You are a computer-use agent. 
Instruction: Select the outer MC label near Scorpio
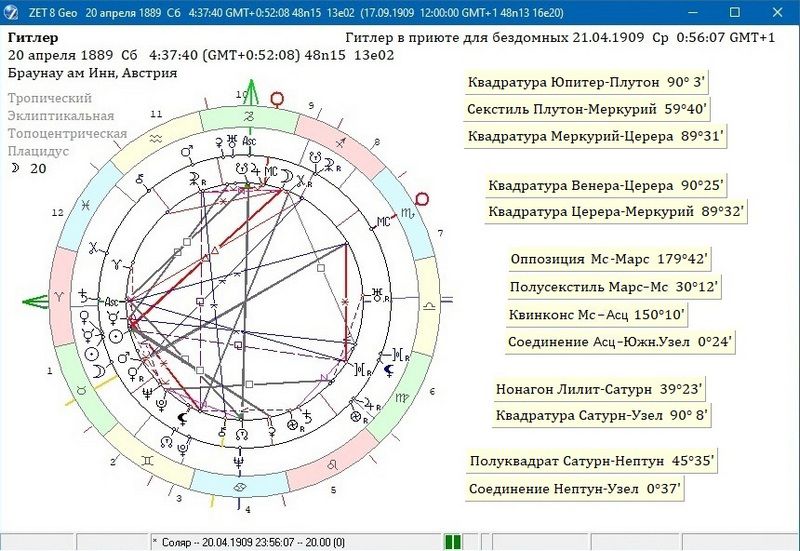pyautogui.click(x=383, y=221)
